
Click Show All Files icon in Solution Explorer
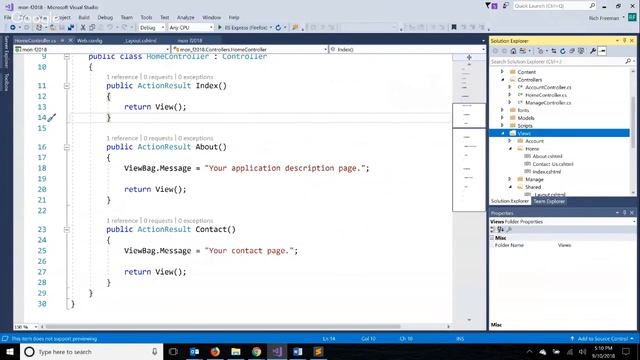(581, 51)
